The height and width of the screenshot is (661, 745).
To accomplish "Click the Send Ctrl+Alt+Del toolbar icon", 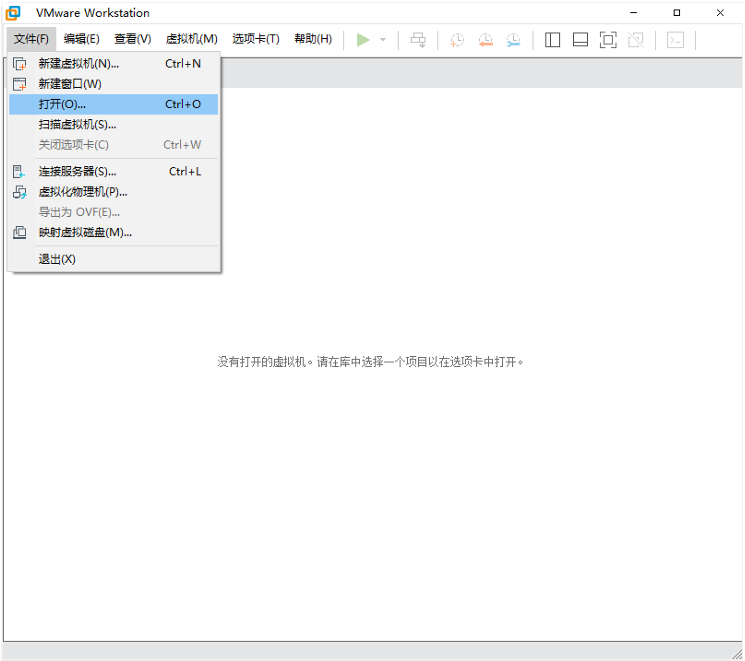I will point(418,40).
